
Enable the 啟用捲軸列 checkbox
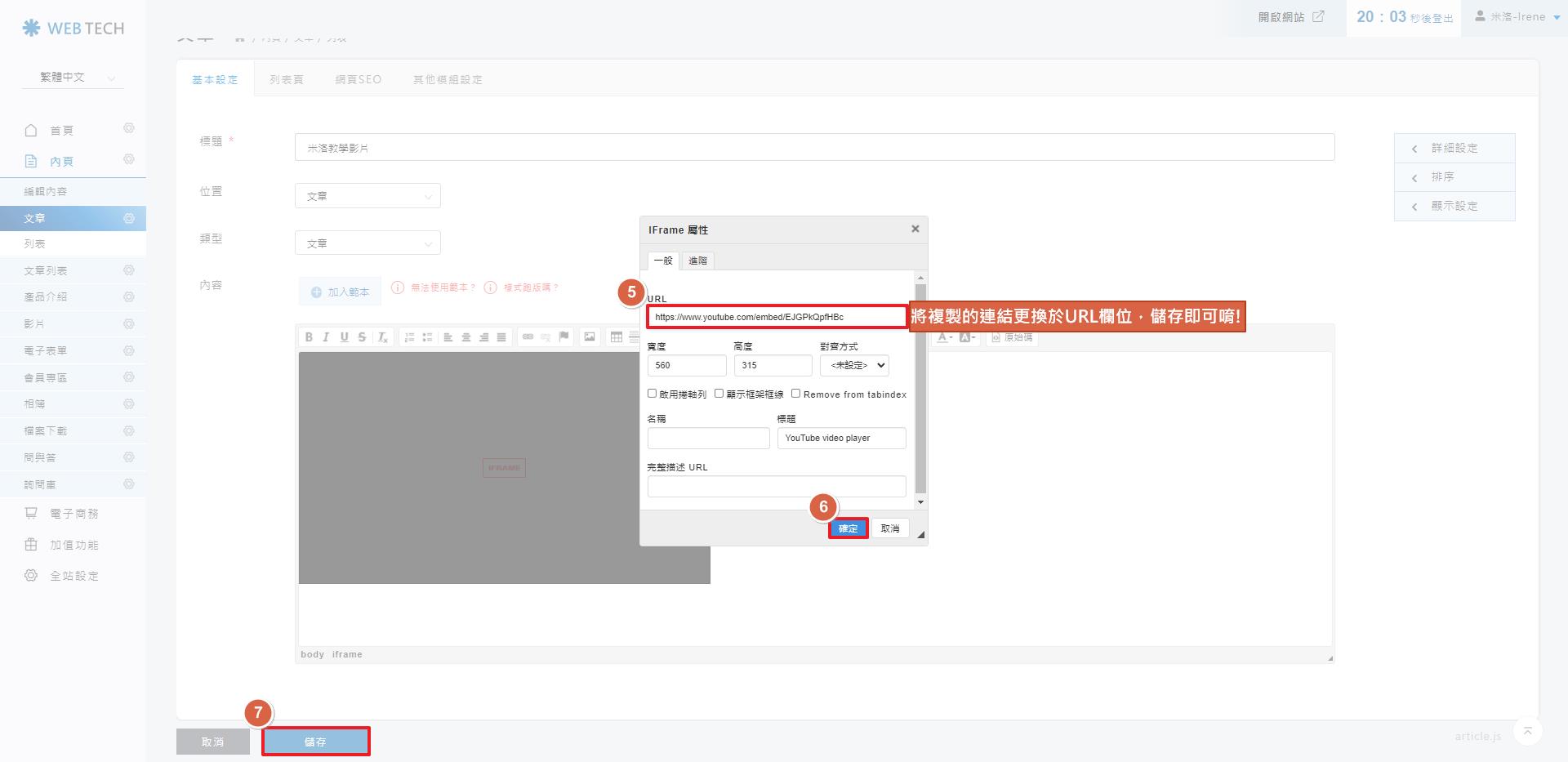(x=653, y=394)
